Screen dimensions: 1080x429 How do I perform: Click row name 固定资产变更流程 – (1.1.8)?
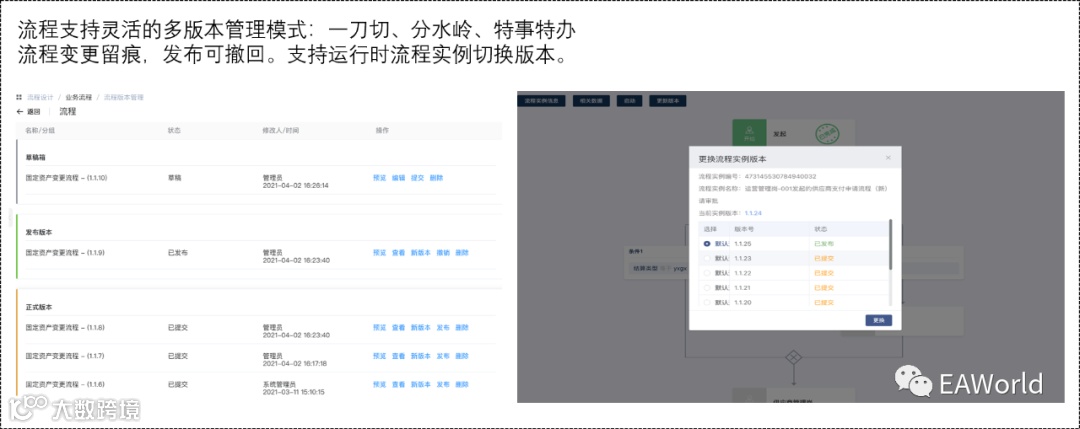tap(65, 328)
